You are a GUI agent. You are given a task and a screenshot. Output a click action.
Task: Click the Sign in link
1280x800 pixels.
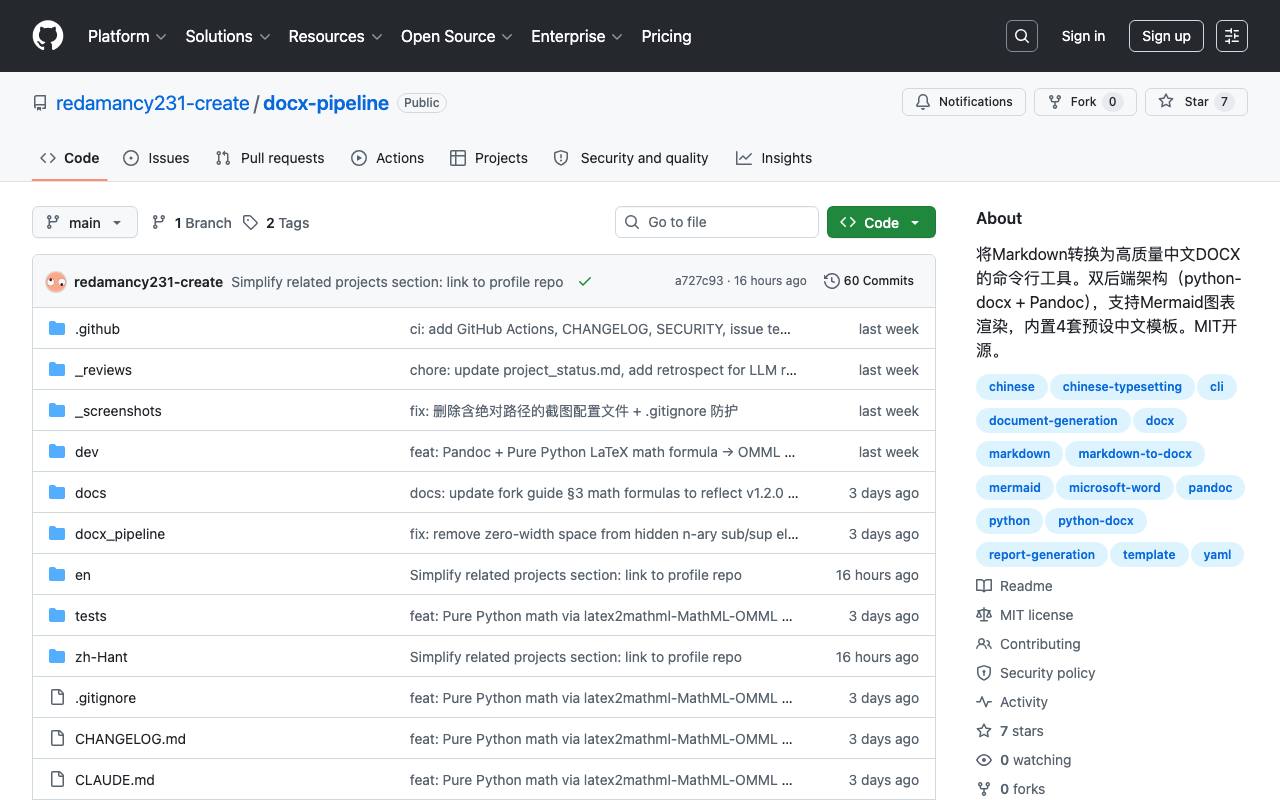click(1083, 36)
